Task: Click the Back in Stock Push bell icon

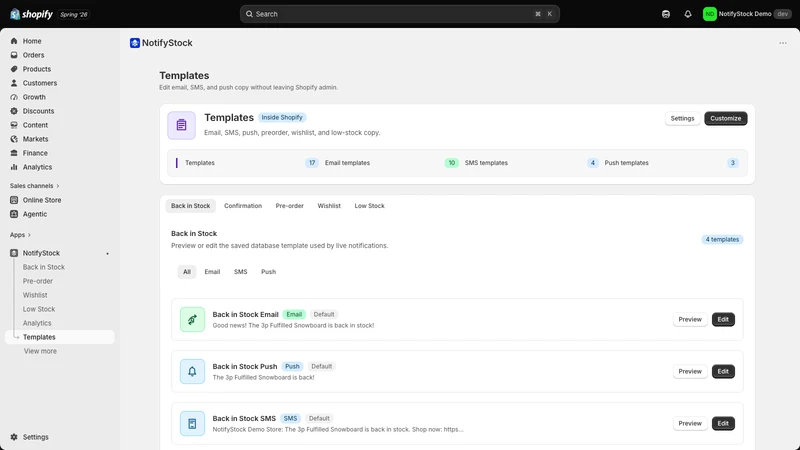Action: click(x=192, y=371)
